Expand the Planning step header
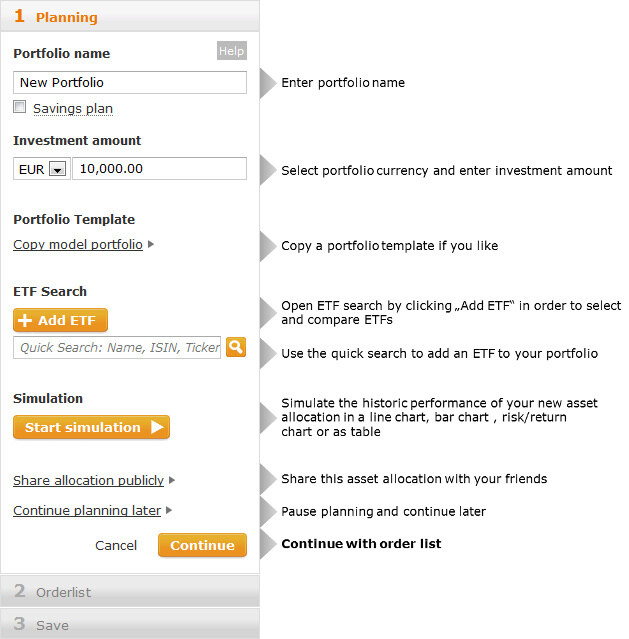The image size is (629, 639). [130, 16]
